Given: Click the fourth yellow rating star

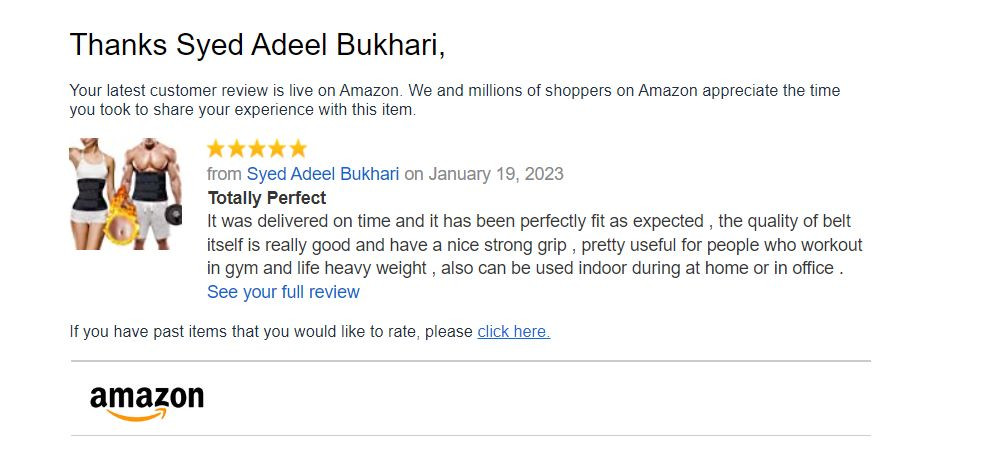Looking at the screenshot, I should (277, 149).
